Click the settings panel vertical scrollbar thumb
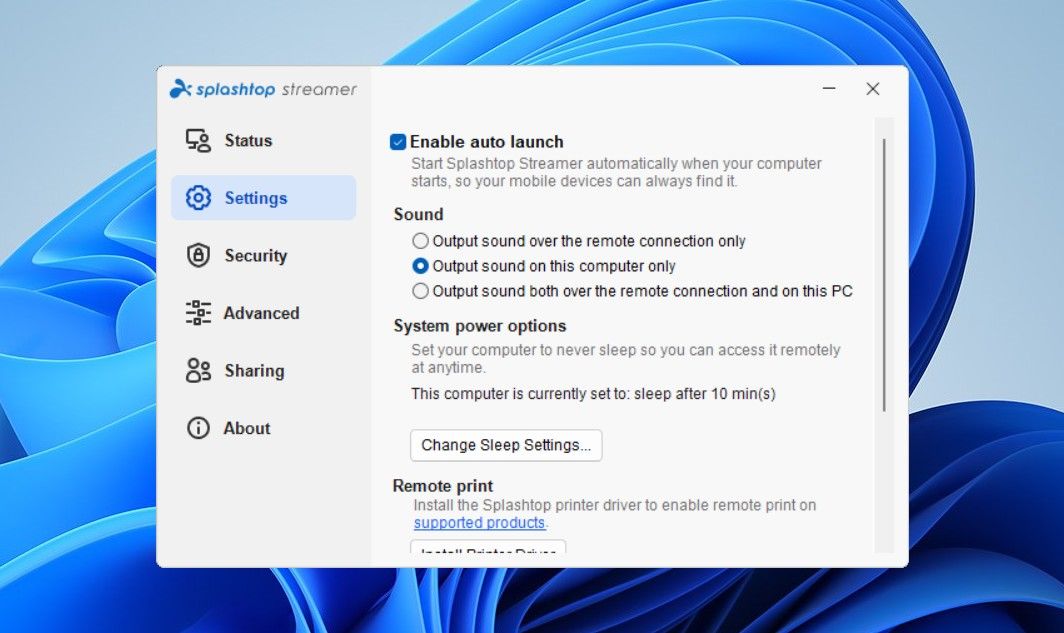 pyautogui.click(x=884, y=275)
